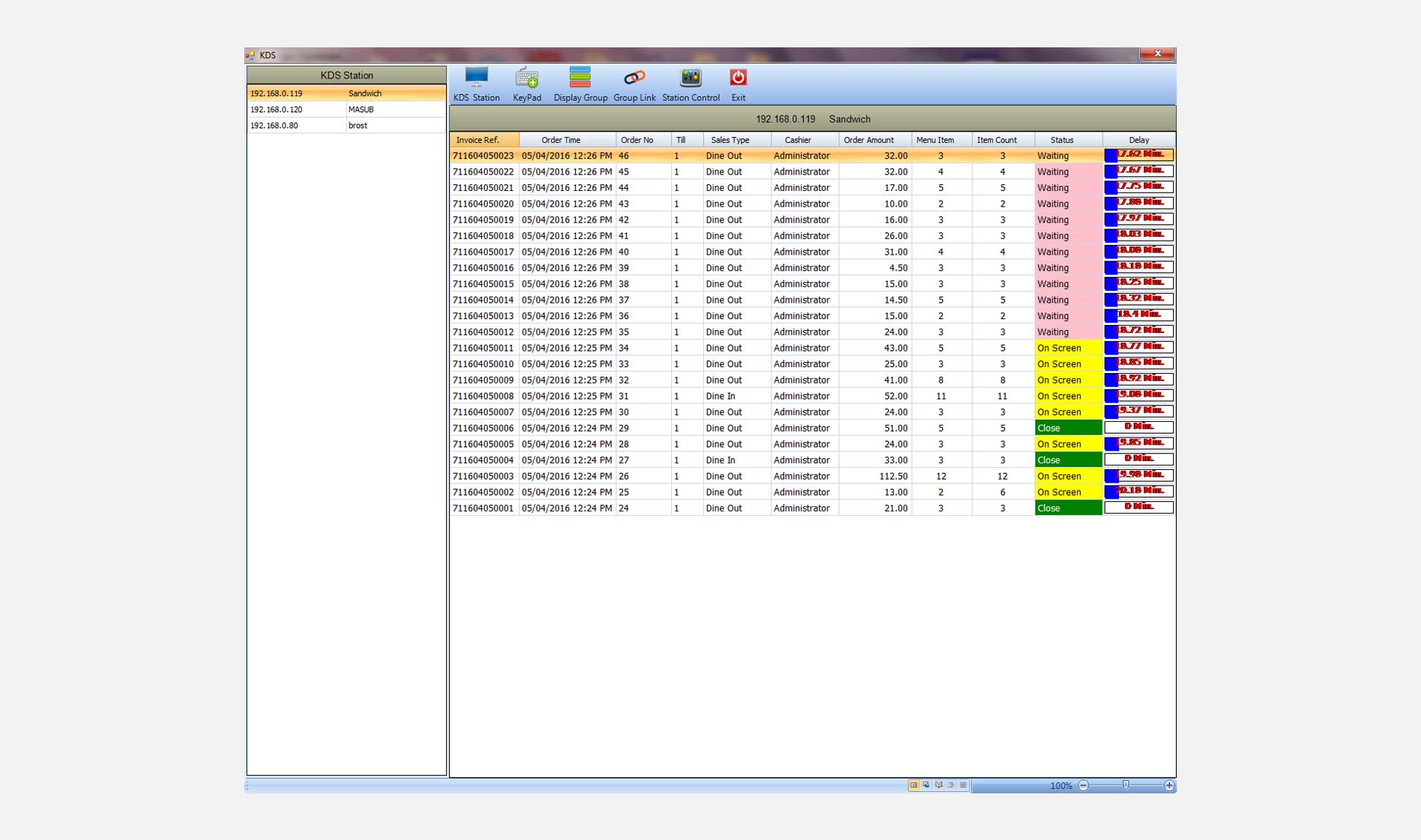Open the Display Group tool
This screenshot has width=1421, height=840.
[x=580, y=84]
